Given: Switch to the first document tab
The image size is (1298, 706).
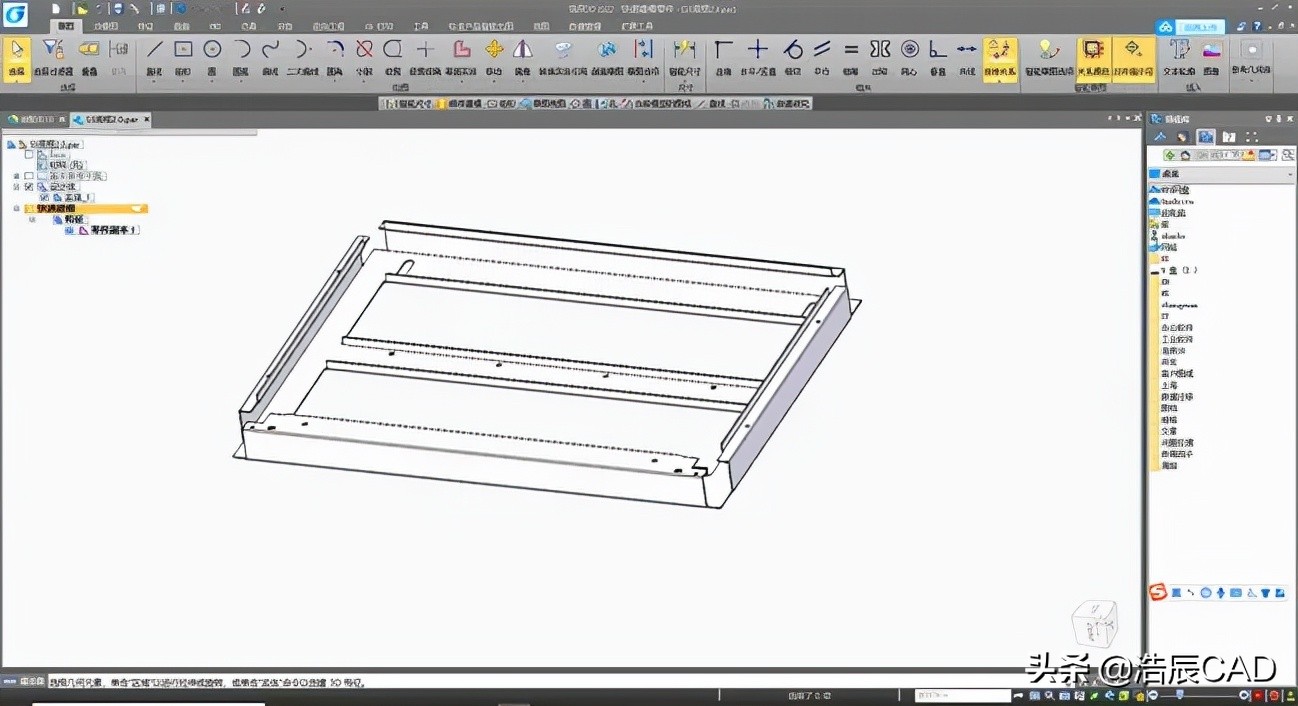Looking at the screenshot, I should [x=35, y=120].
